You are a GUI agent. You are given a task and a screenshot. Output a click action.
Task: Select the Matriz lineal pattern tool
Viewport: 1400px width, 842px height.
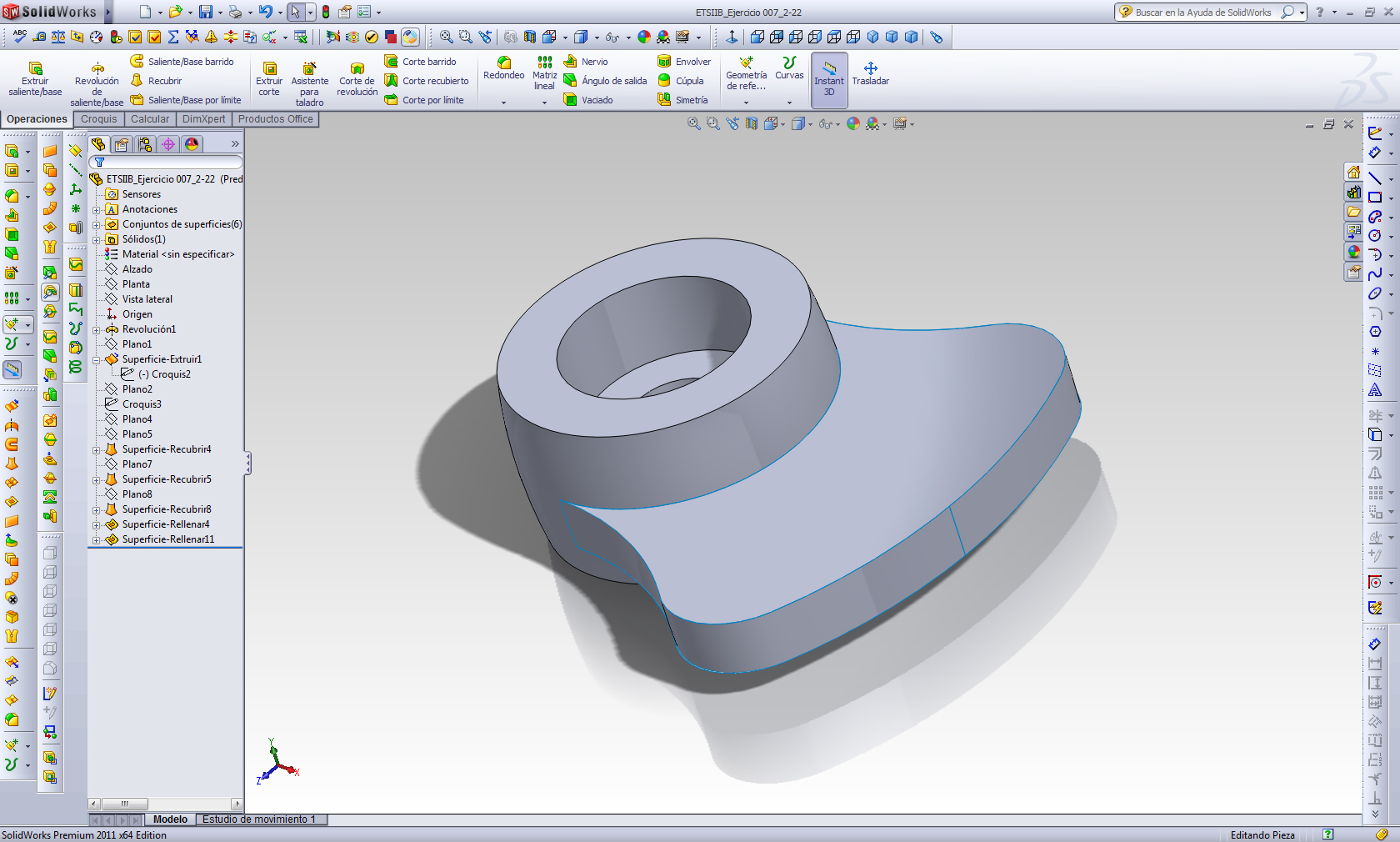pos(544,73)
